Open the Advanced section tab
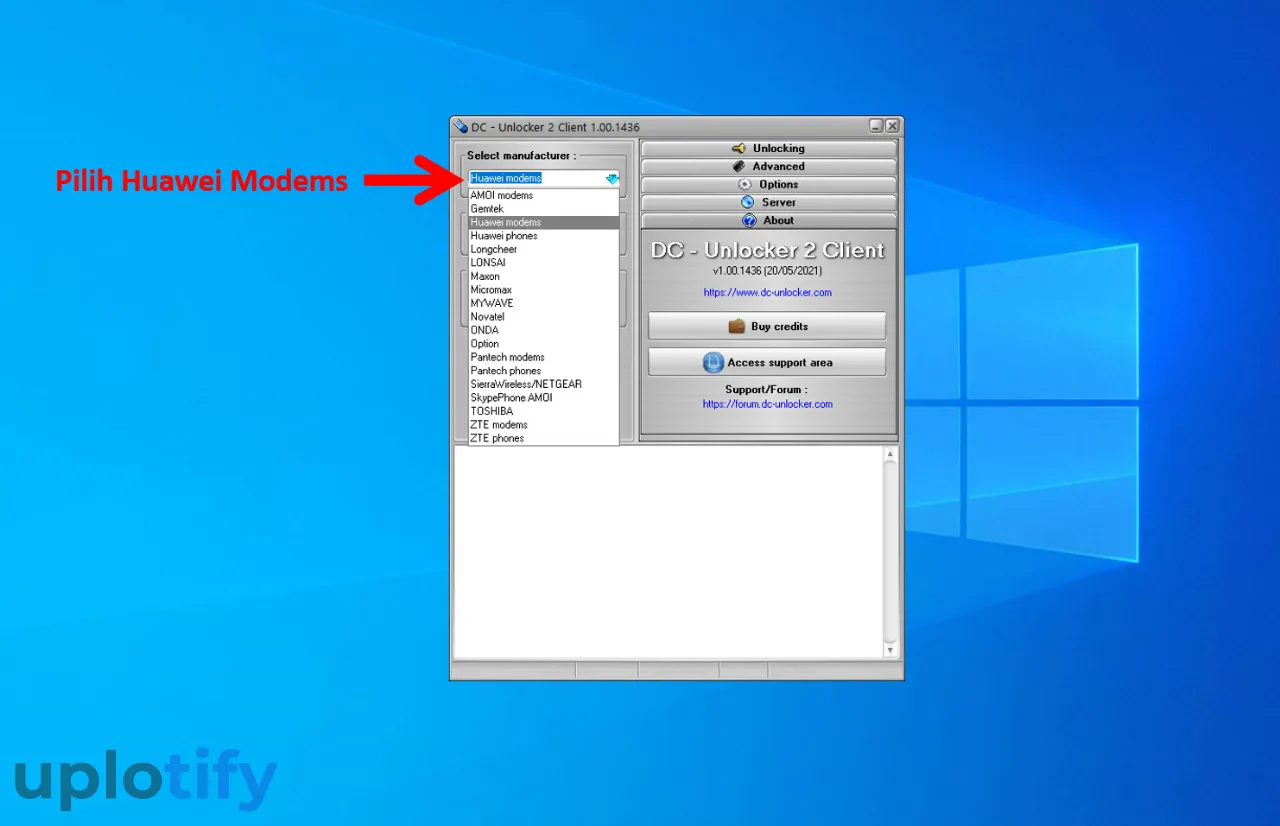 [768, 167]
